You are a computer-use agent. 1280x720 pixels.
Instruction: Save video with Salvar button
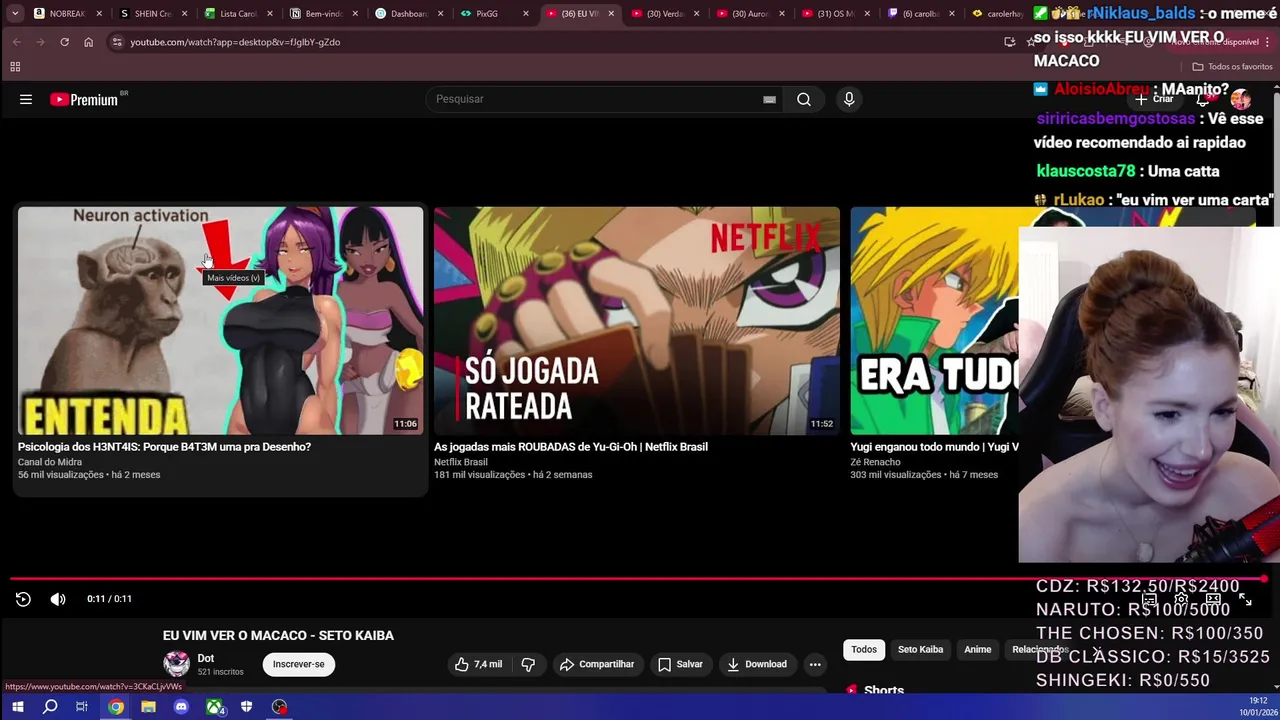click(x=680, y=664)
